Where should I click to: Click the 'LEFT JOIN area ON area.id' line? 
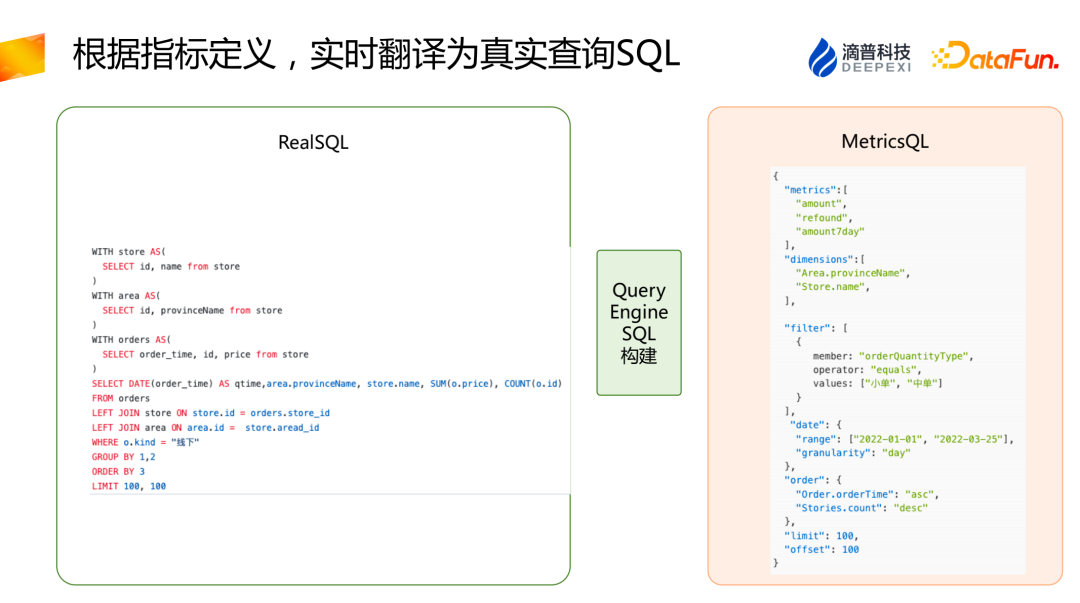[205, 427]
